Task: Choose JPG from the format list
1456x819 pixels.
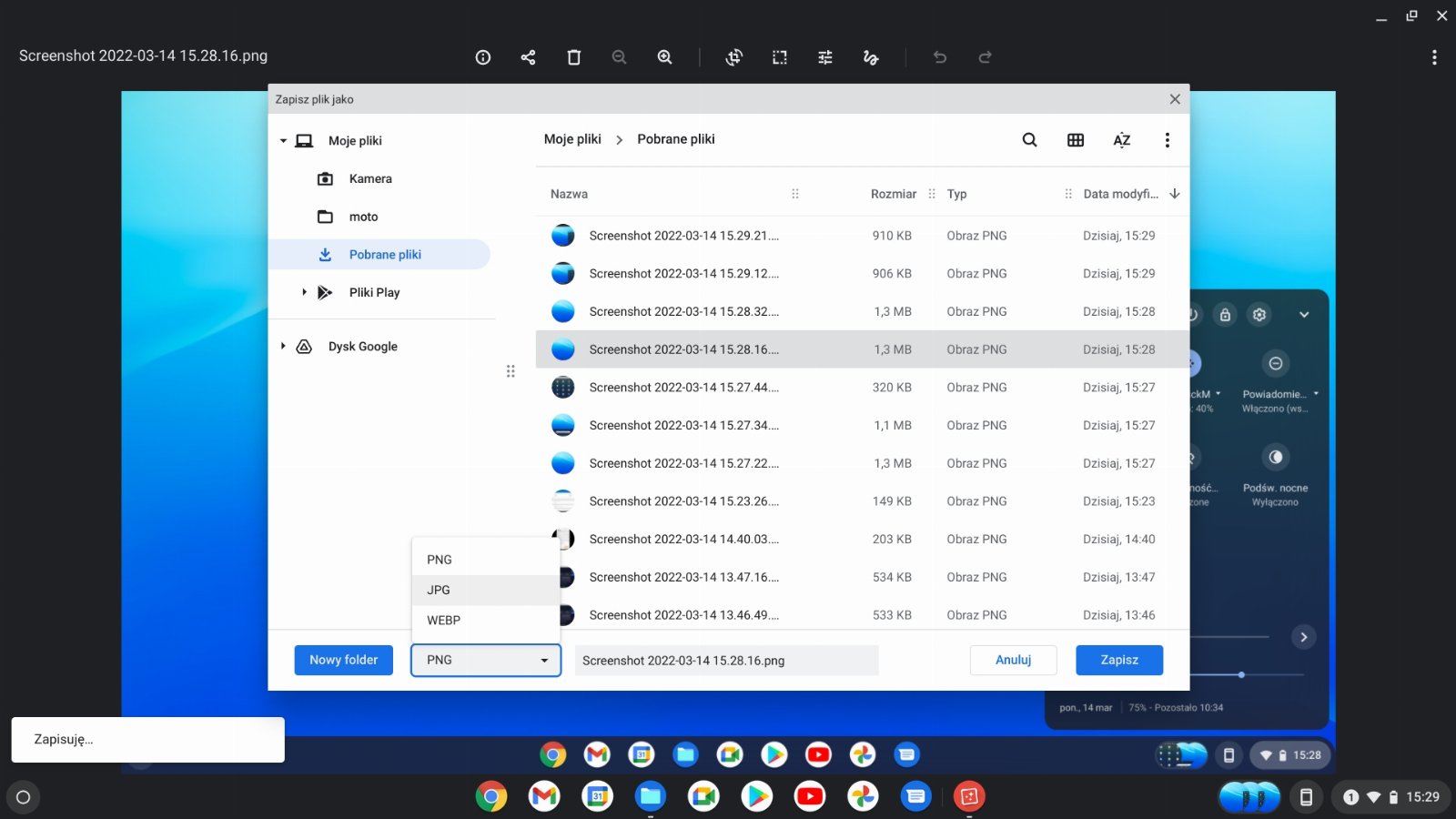Action: [x=486, y=590]
